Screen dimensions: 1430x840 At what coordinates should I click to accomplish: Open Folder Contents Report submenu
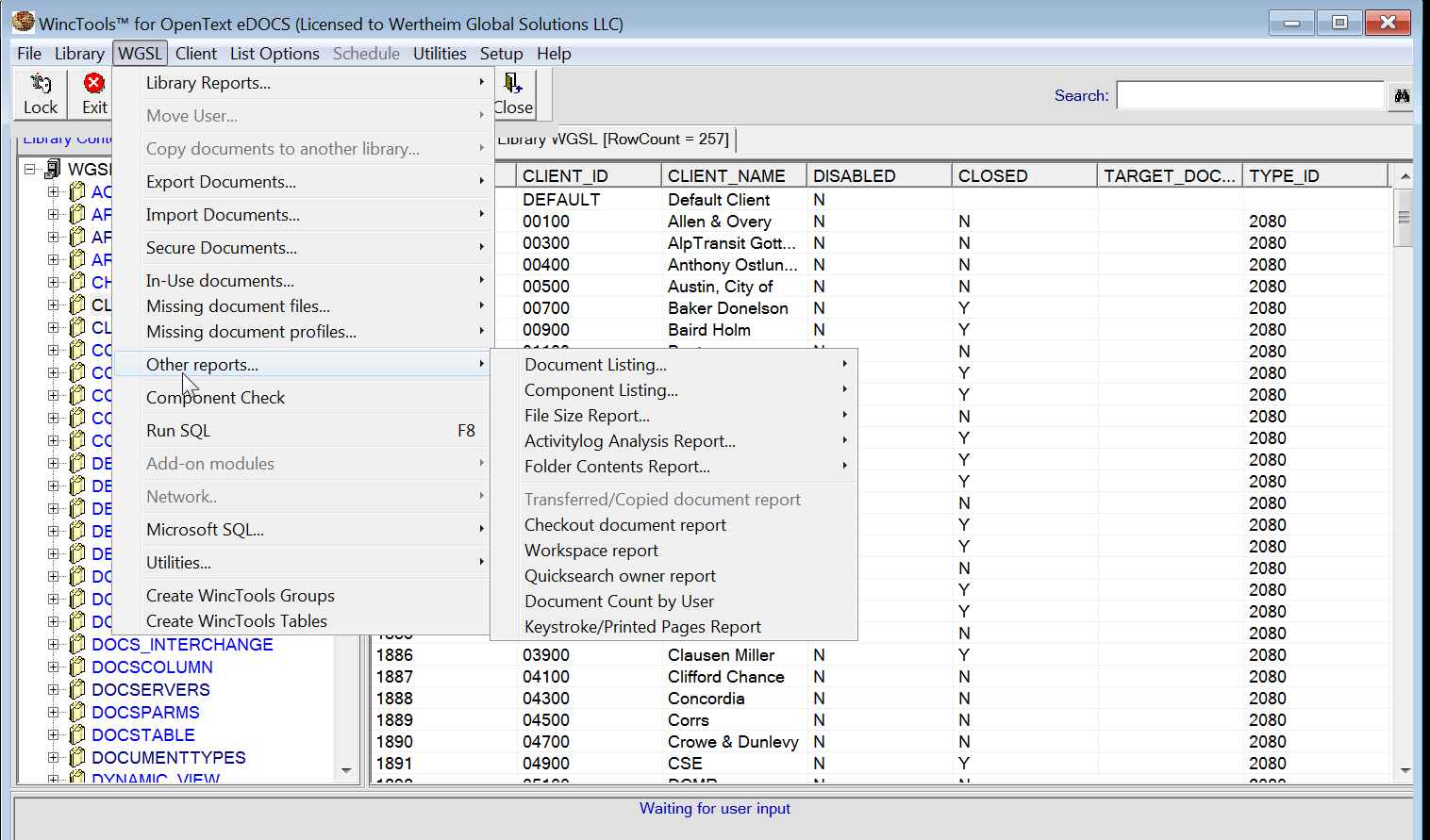tap(673, 467)
